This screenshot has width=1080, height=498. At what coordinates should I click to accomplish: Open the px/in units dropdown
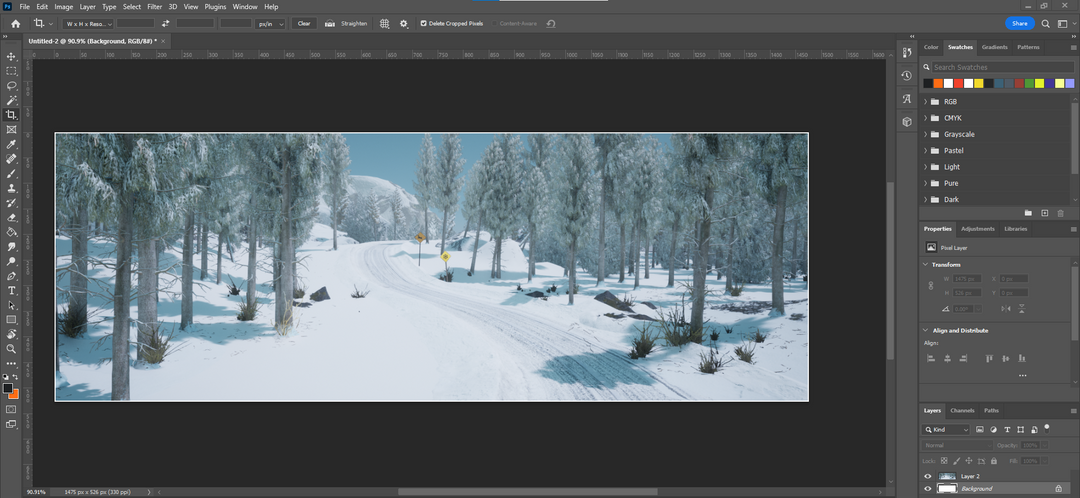[x=270, y=23]
